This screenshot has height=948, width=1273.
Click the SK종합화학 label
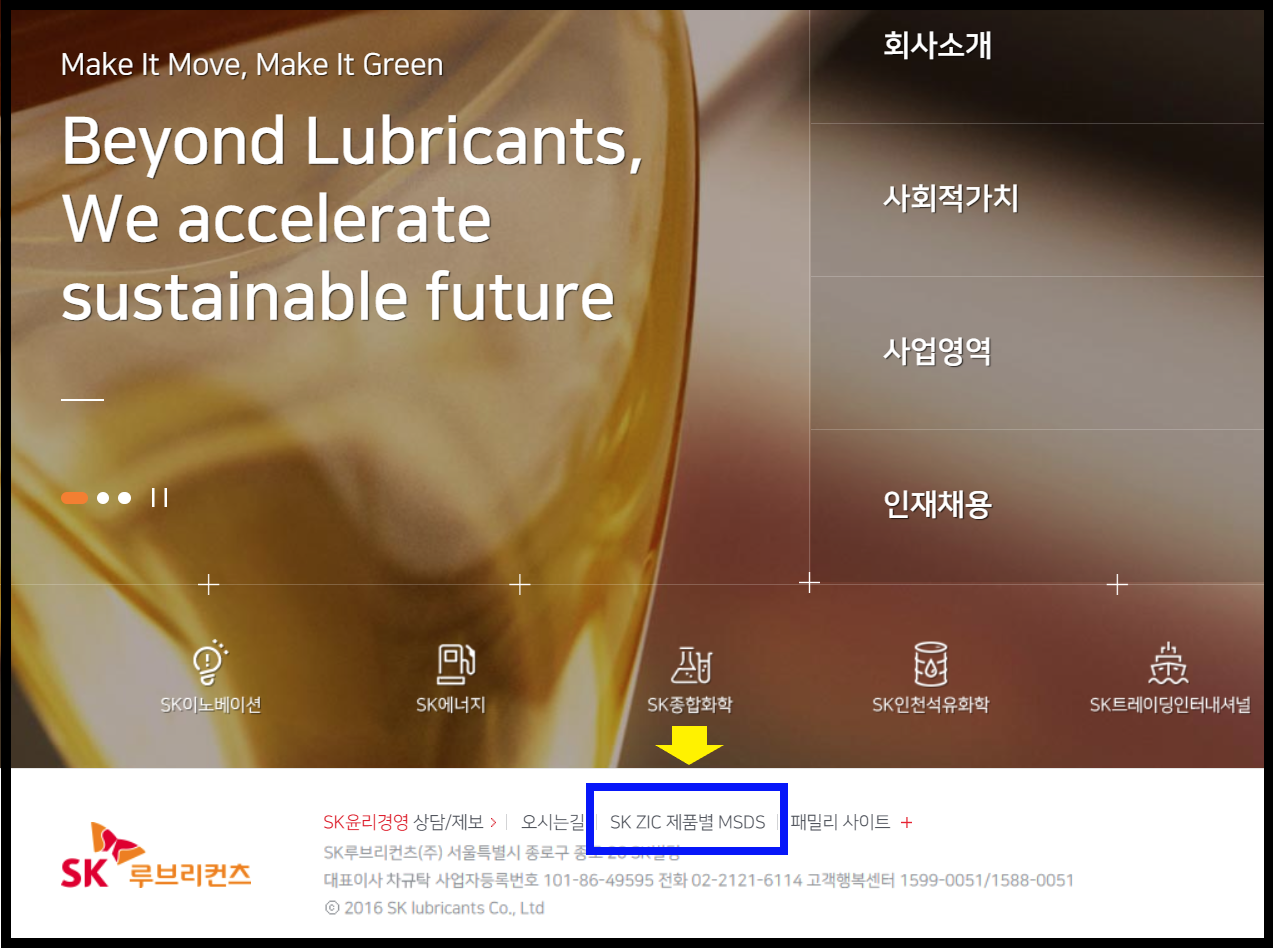click(690, 705)
